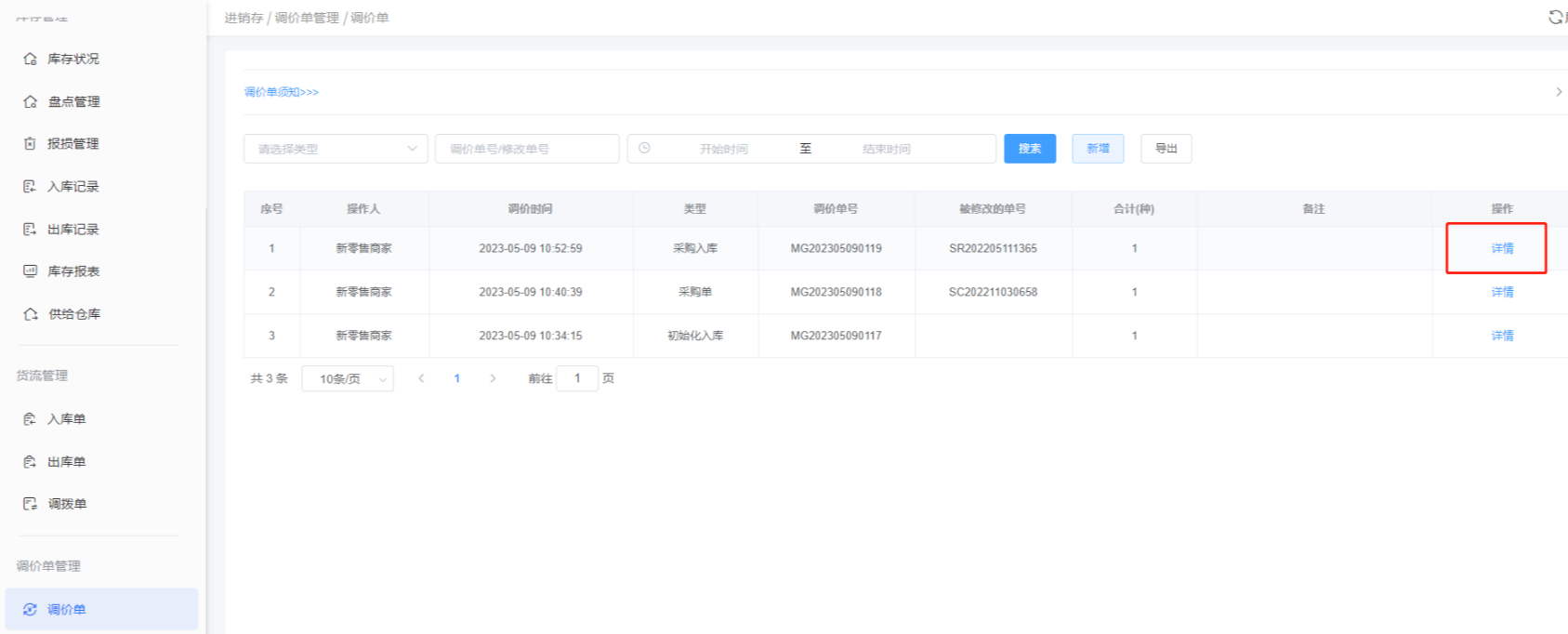Click the 供给仓库 sidebar icon
This screenshot has height=634, width=1568.
30,313
